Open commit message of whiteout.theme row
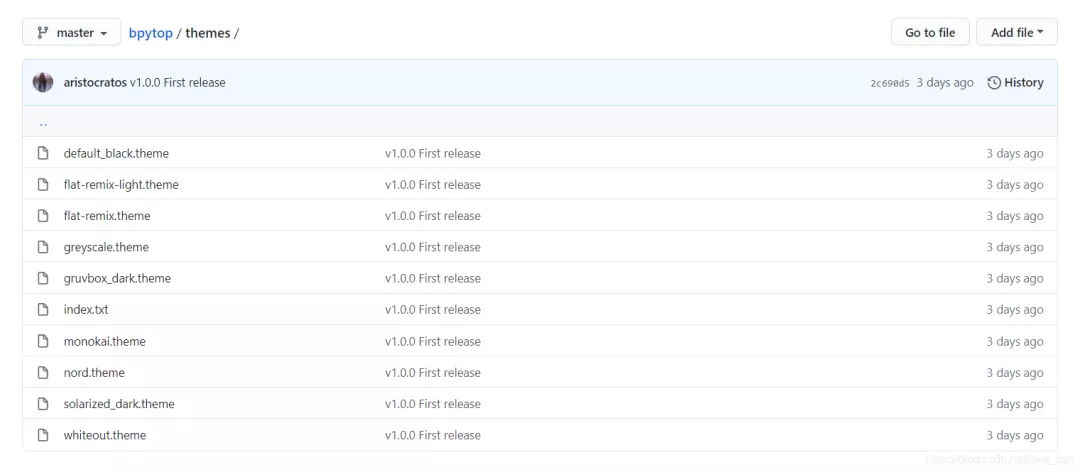This screenshot has height=472, width=1080. (433, 435)
